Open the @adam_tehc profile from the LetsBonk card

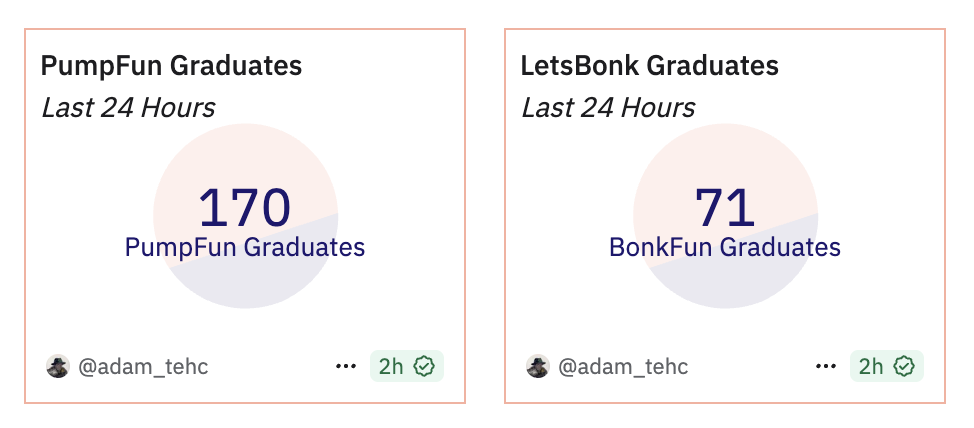[623, 366]
